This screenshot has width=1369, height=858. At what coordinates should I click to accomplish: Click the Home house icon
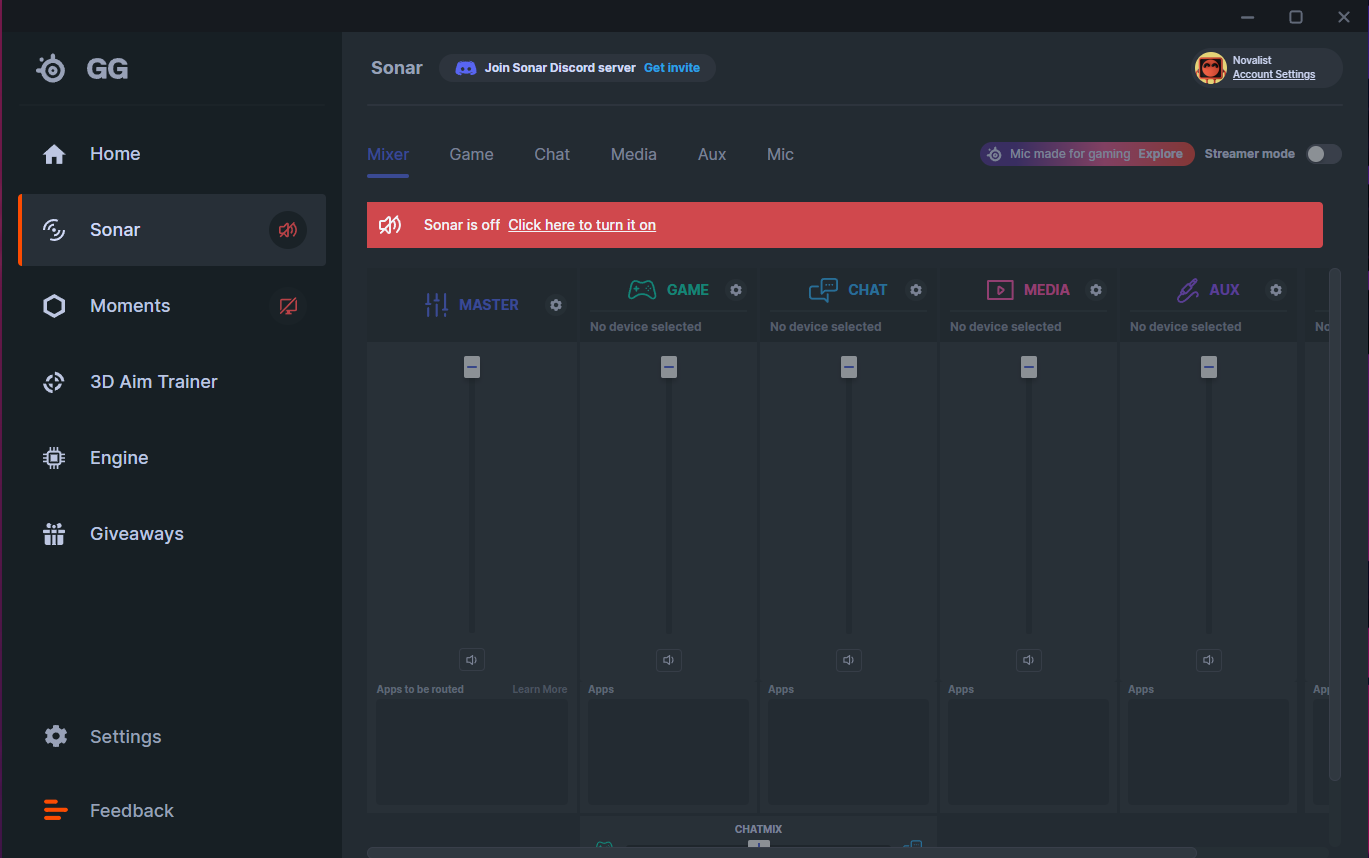[x=54, y=154]
